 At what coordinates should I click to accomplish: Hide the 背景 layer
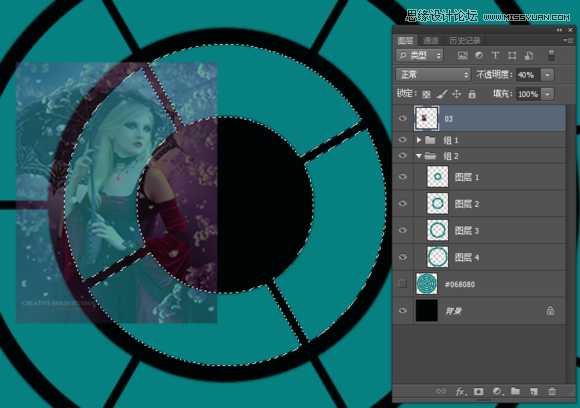point(403,311)
